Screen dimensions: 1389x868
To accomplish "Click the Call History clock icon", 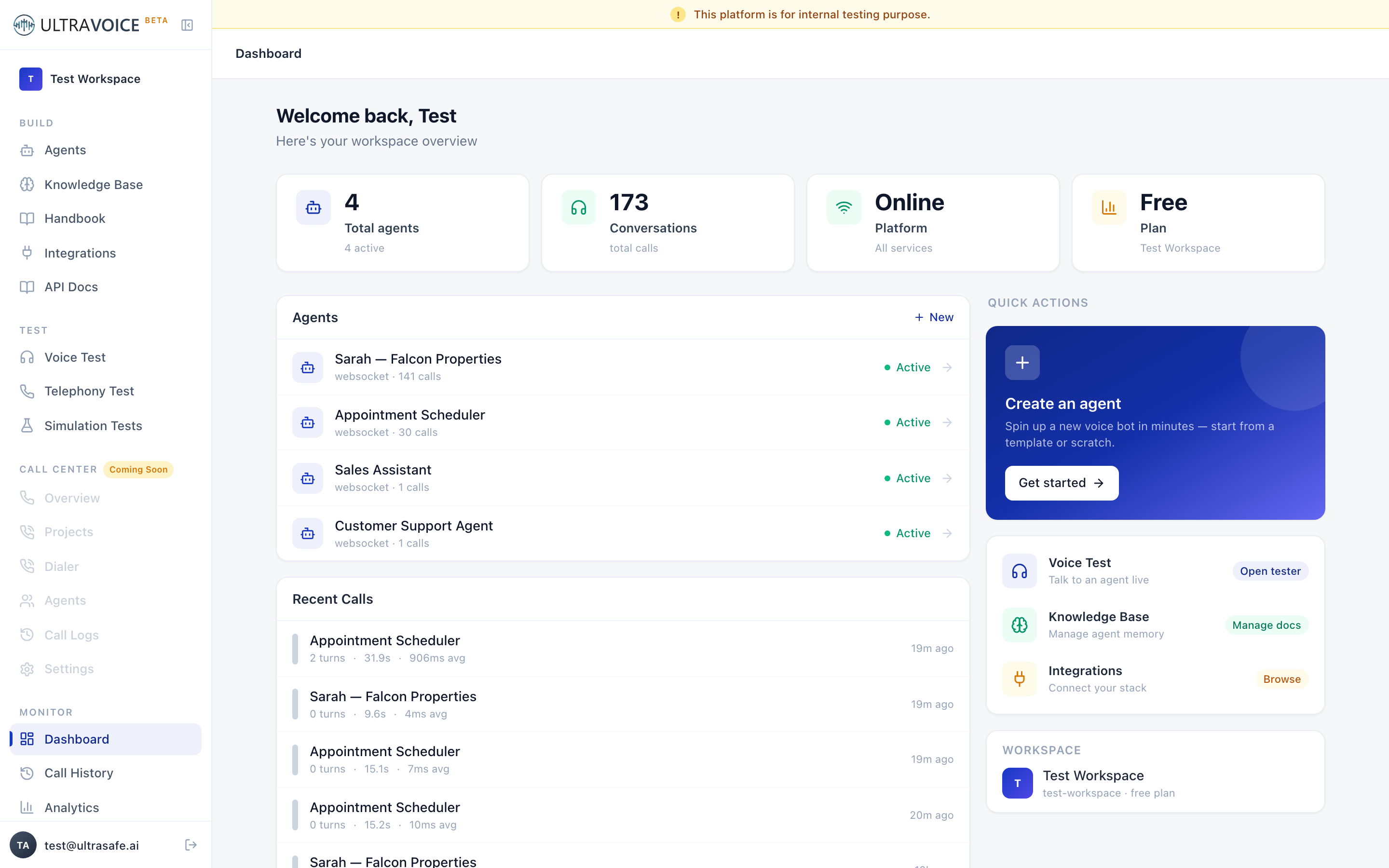I will tap(27, 773).
